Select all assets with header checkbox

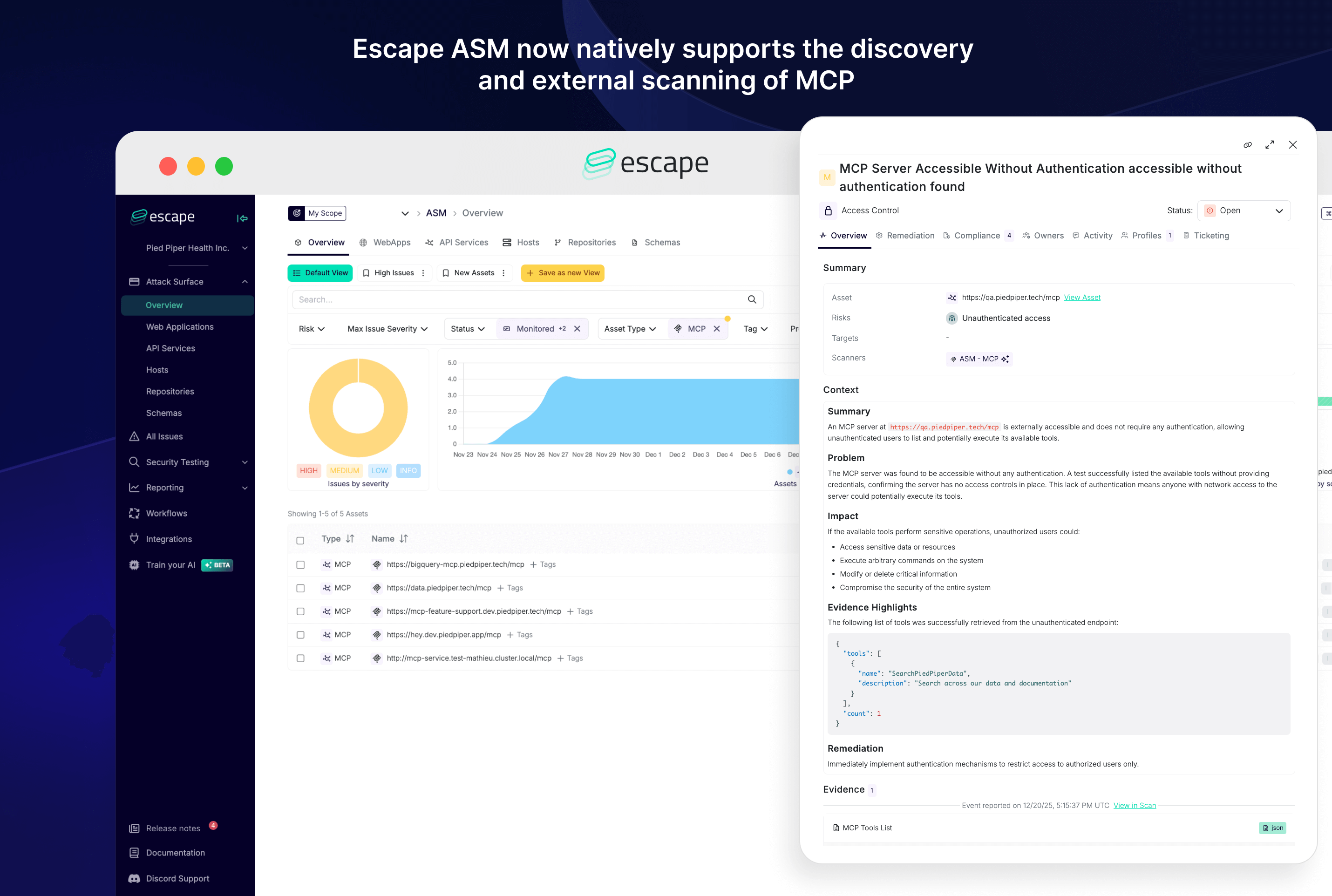point(300,540)
